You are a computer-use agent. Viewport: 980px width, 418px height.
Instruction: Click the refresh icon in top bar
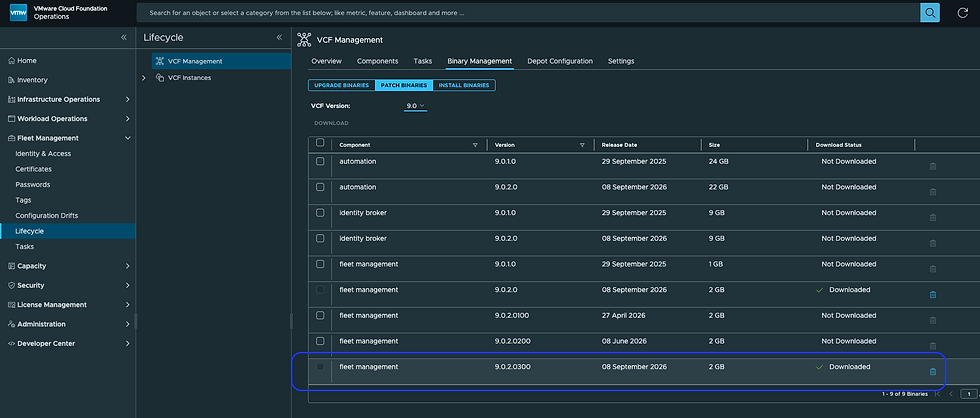pyautogui.click(x=962, y=12)
